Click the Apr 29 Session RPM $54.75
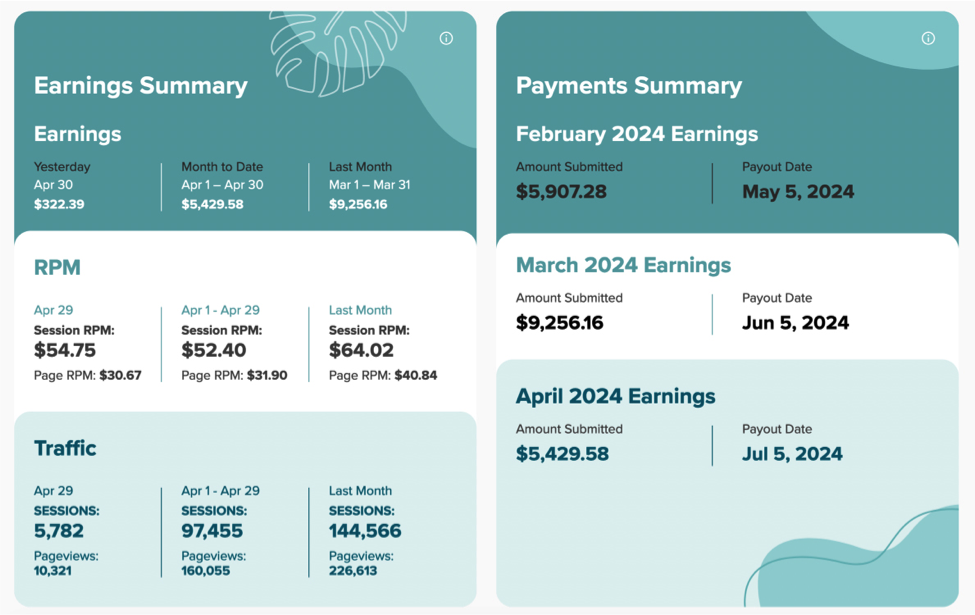This screenshot has width=975, height=615. pos(65,350)
